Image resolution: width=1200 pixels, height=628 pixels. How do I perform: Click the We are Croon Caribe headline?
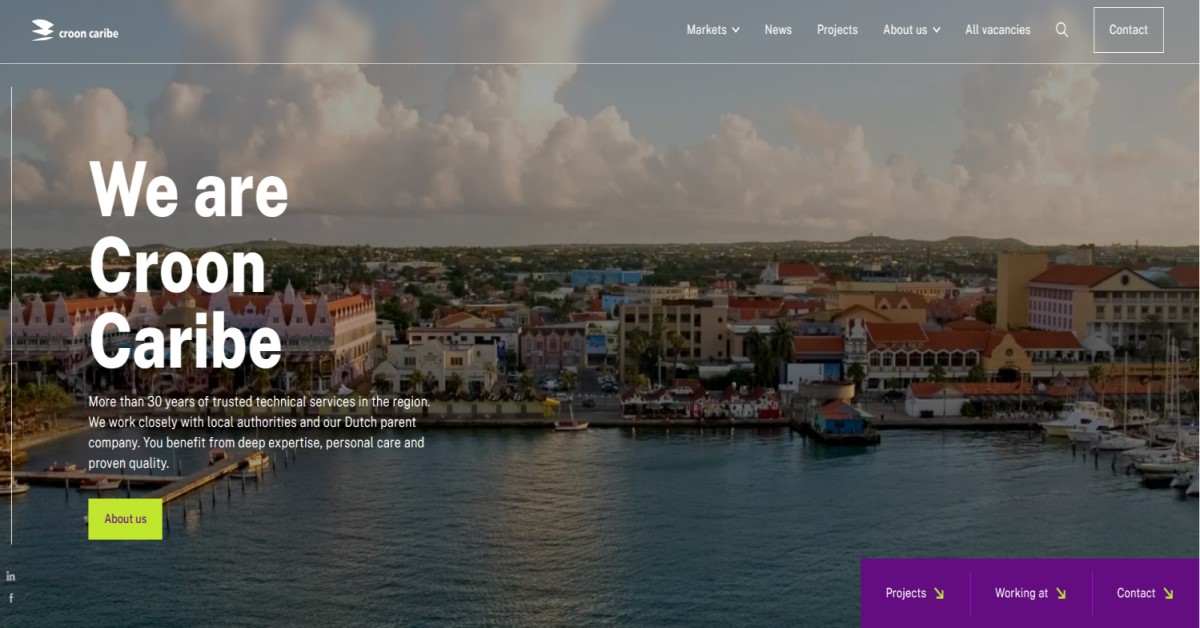pos(188,265)
